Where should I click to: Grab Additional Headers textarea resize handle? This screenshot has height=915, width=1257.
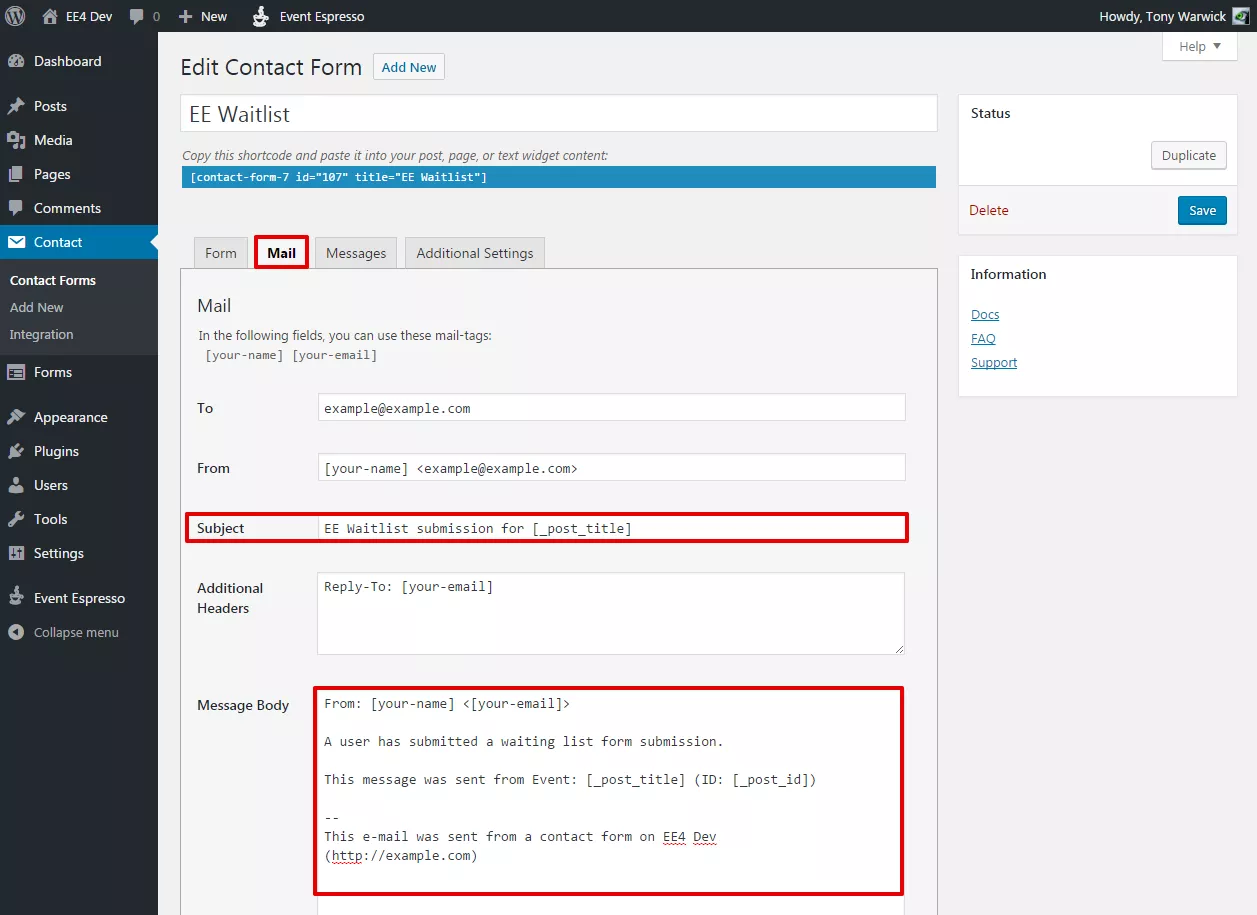tap(898, 648)
